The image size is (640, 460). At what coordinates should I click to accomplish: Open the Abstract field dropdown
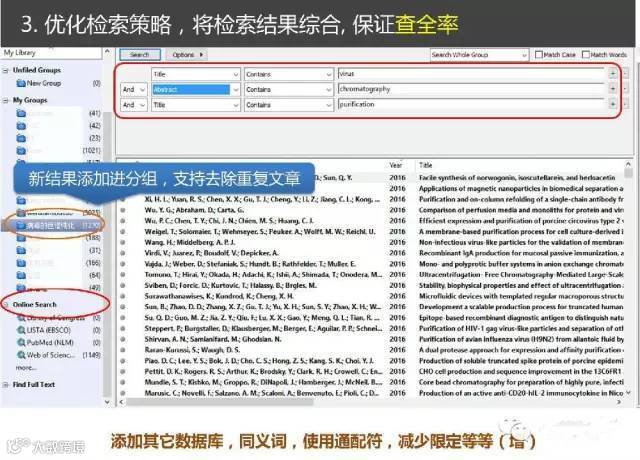click(x=195, y=89)
